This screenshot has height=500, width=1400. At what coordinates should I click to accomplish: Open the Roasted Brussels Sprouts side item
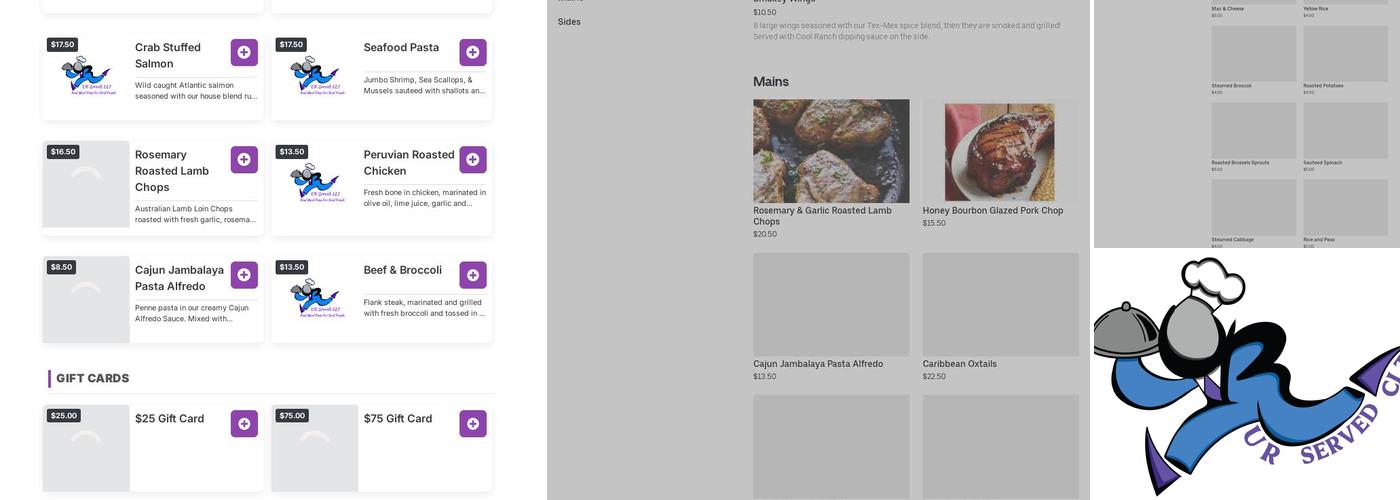click(x=1253, y=131)
